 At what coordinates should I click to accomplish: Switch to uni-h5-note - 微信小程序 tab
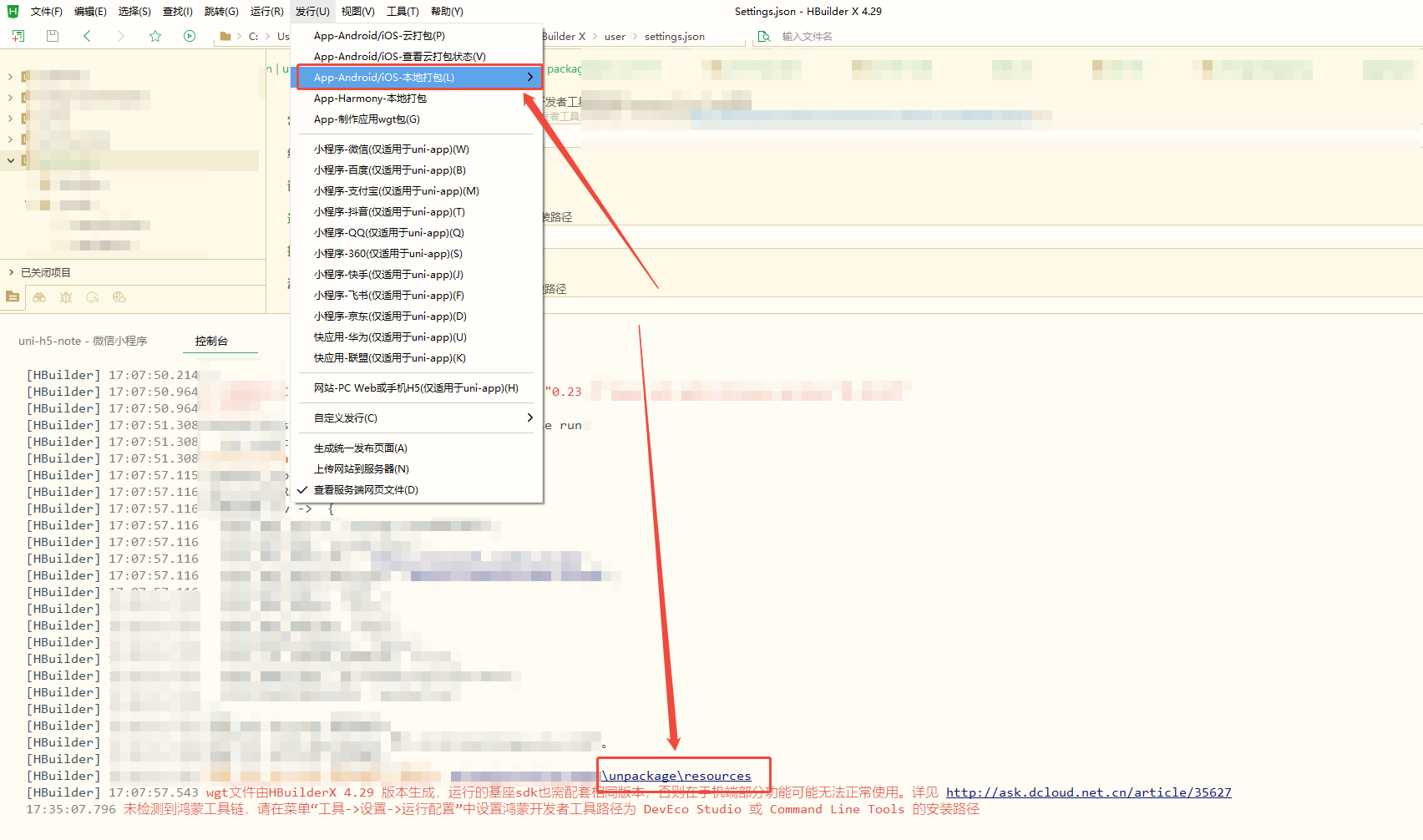pyautogui.click(x=83, y=341)
